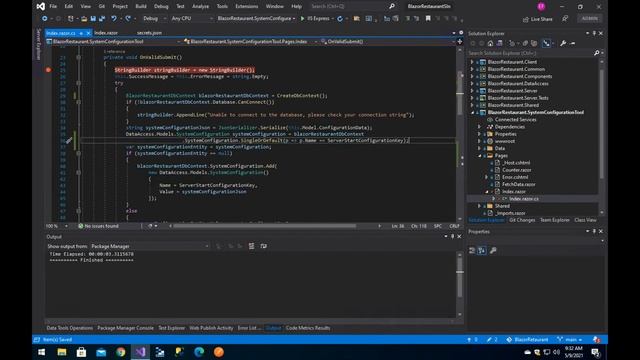The image size is (640, 360).
Task: Open the Debug configuration dropdown
Action: pos(154,19)
